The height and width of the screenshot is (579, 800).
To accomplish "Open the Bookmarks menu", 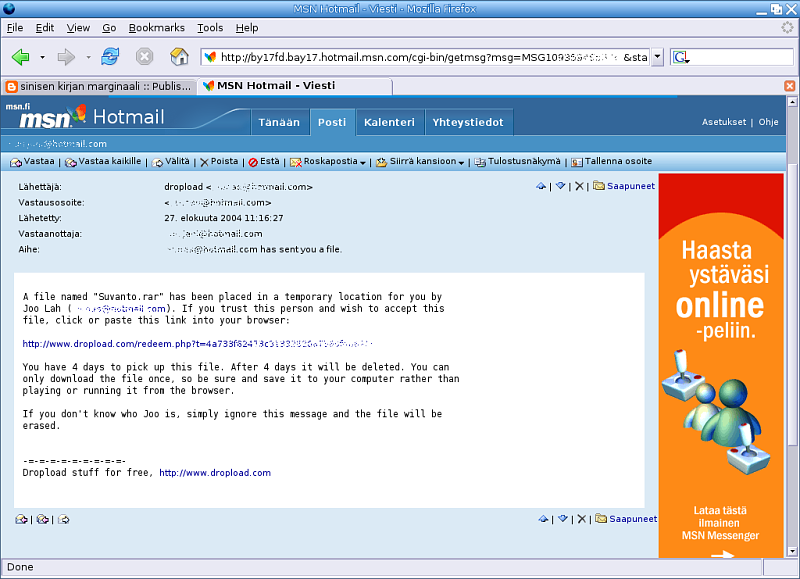I will coord(156,28).
